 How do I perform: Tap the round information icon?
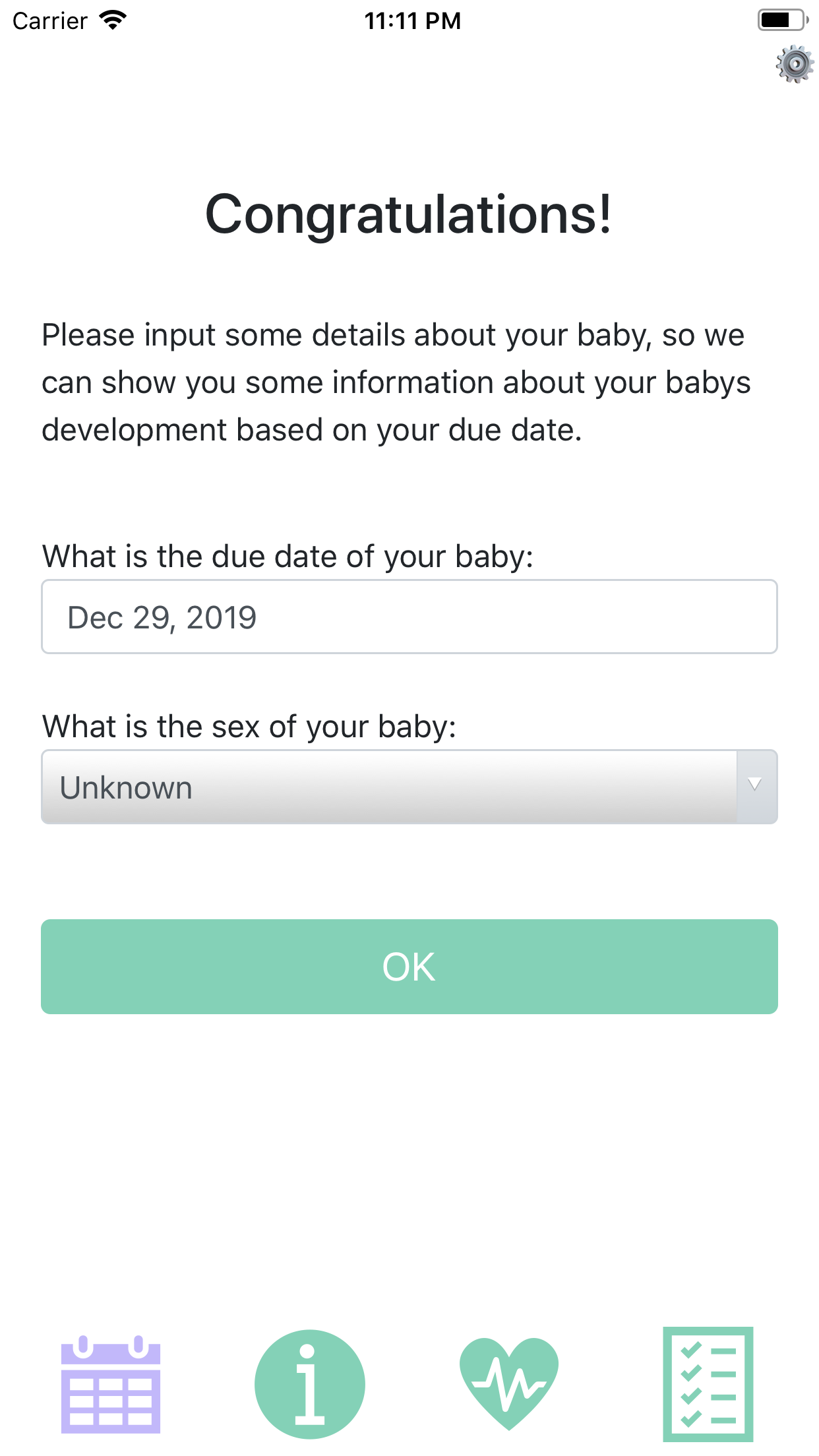309,1384
